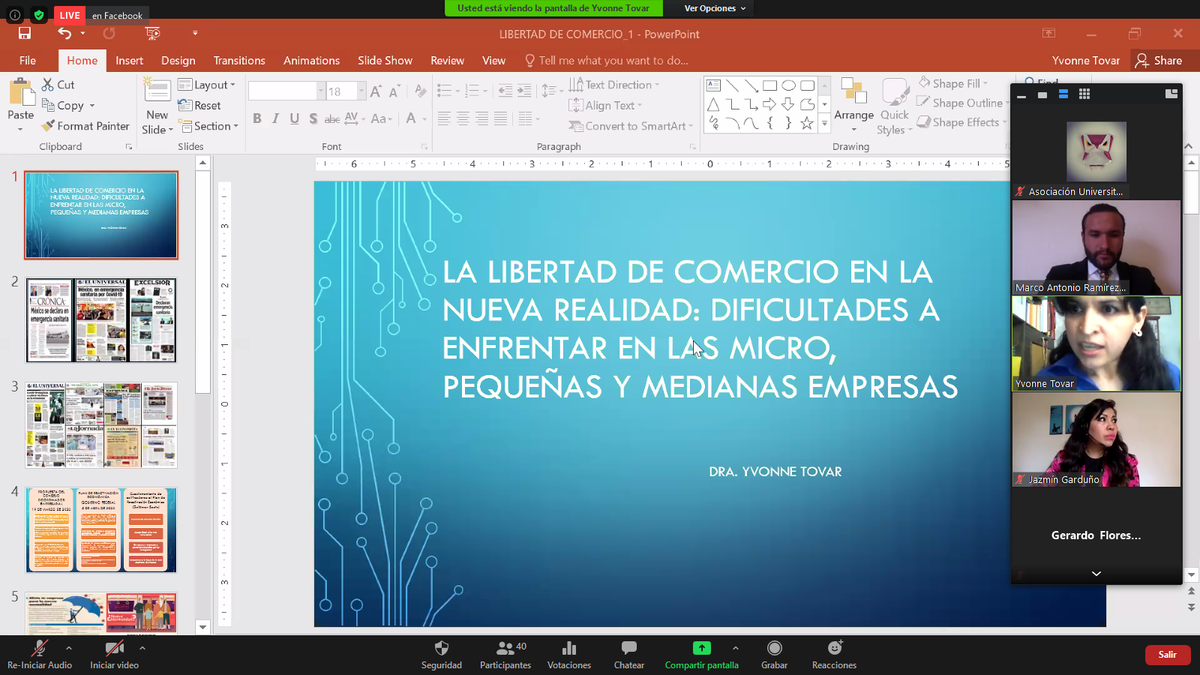Viewport: 1200px width, 675px height.
Task: Open Shape Fill dropdown
Action: tap(952, 84)
